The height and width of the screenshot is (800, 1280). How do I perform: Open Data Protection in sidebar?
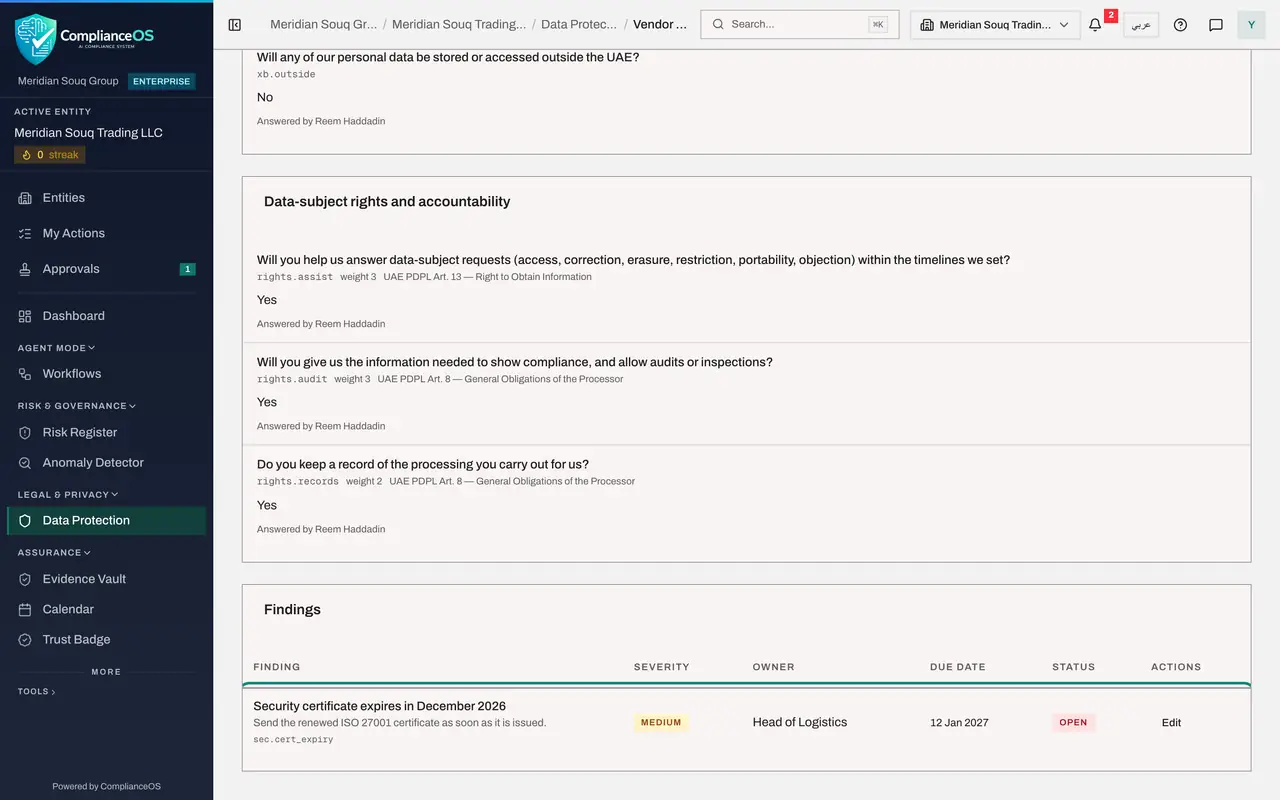[106, 520]
